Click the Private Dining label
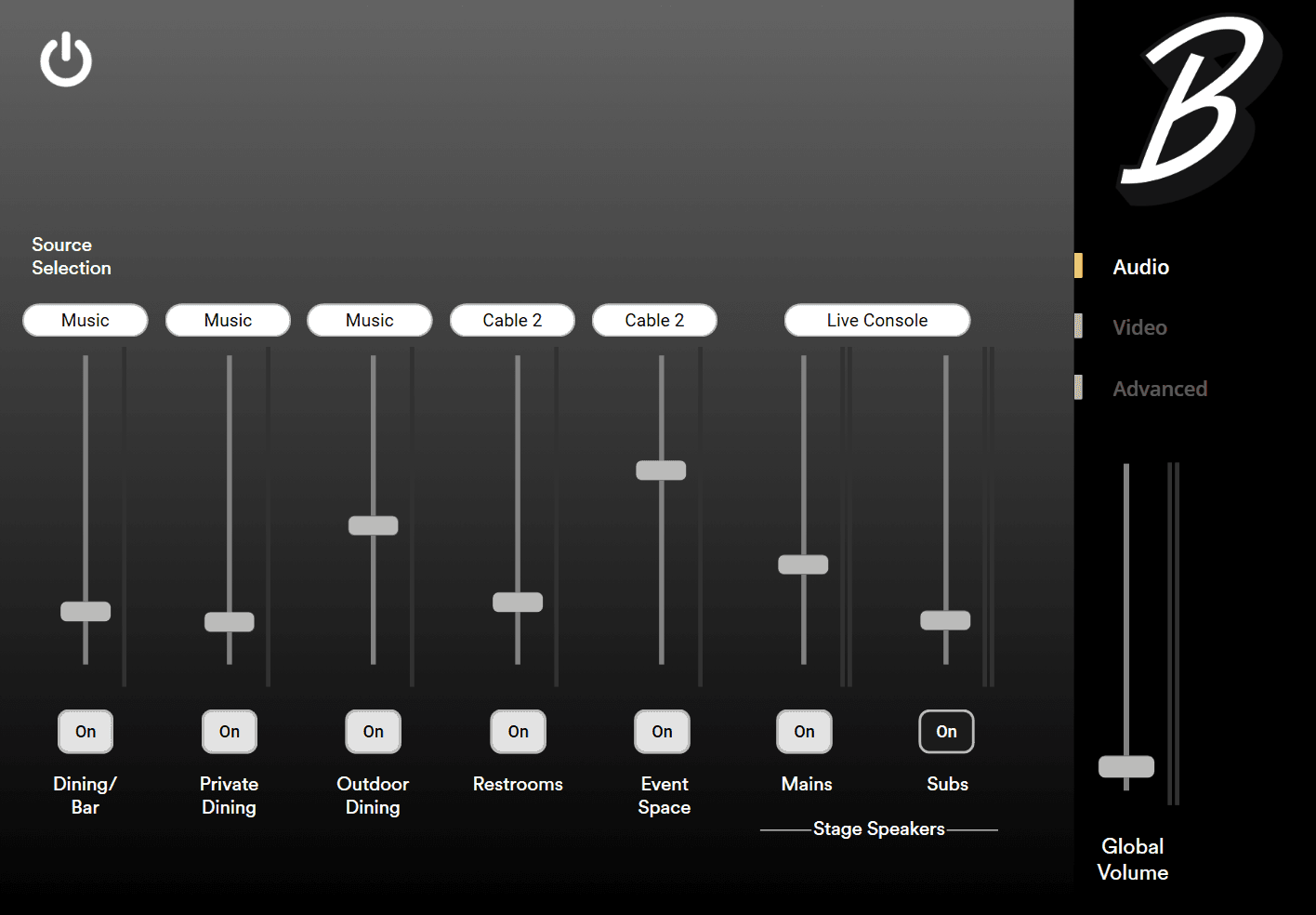This screenshot has height=915, width=1316. (229, 796)
